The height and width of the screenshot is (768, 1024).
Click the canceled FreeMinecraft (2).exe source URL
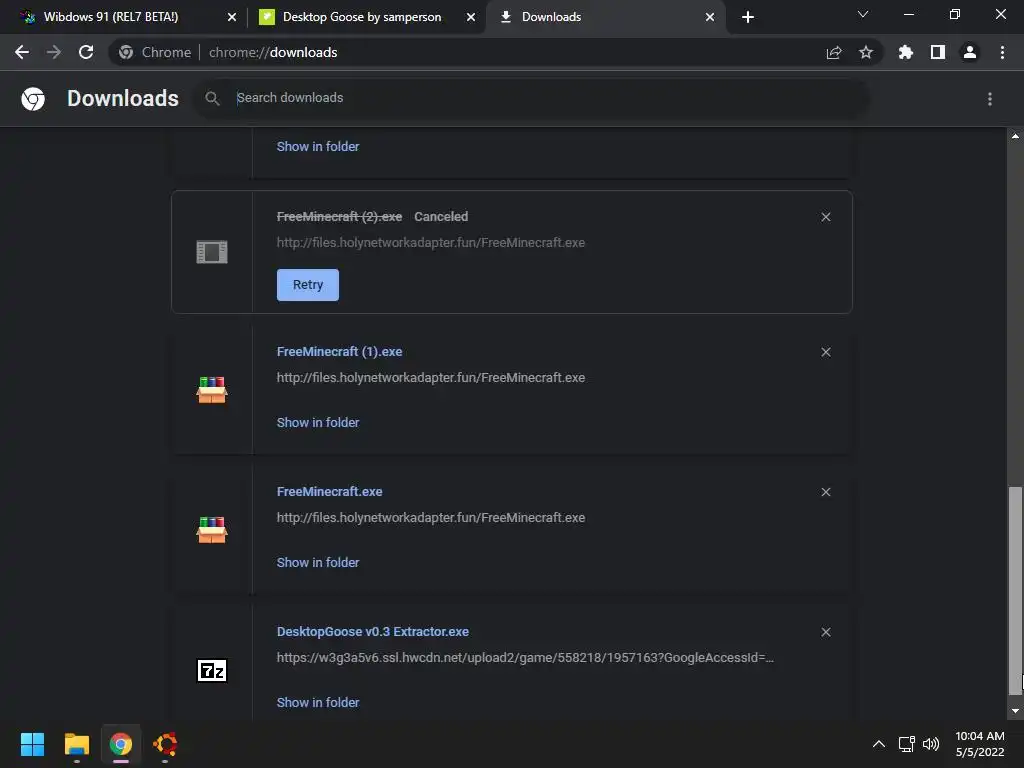pyautogui.click(x=431, y=242)
